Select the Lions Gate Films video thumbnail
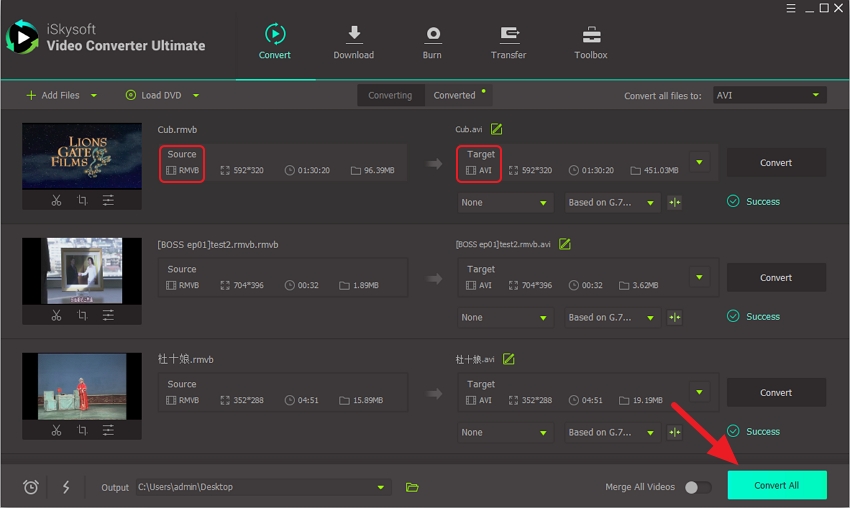850x508 pixels. [82, 156]
